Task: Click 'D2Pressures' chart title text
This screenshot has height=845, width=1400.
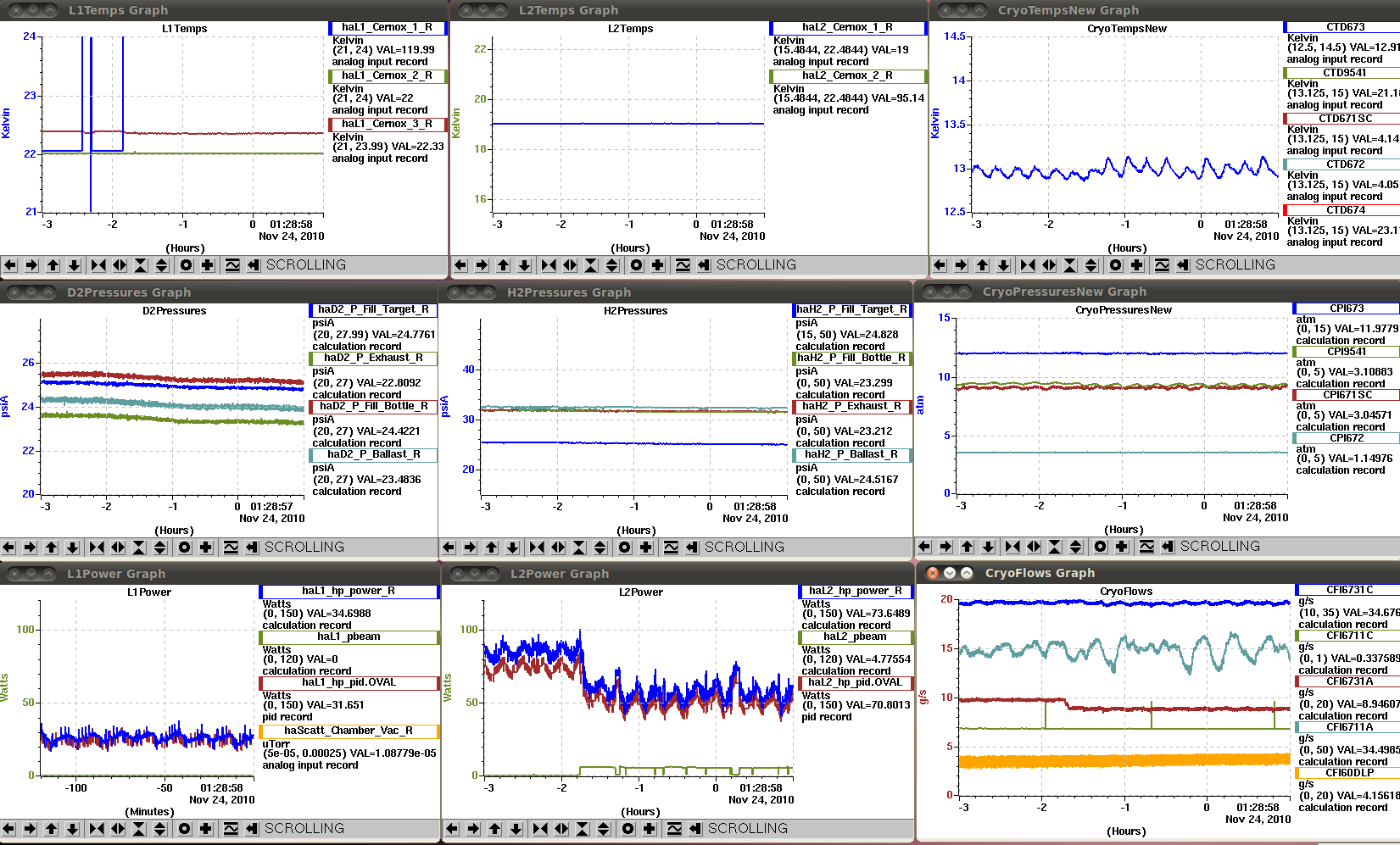Action: coord(175,311)
